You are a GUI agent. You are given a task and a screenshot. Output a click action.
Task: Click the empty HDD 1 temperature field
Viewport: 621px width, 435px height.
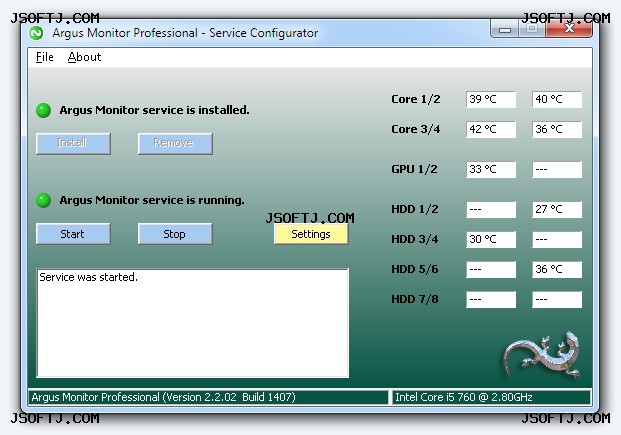pos(491,210)
